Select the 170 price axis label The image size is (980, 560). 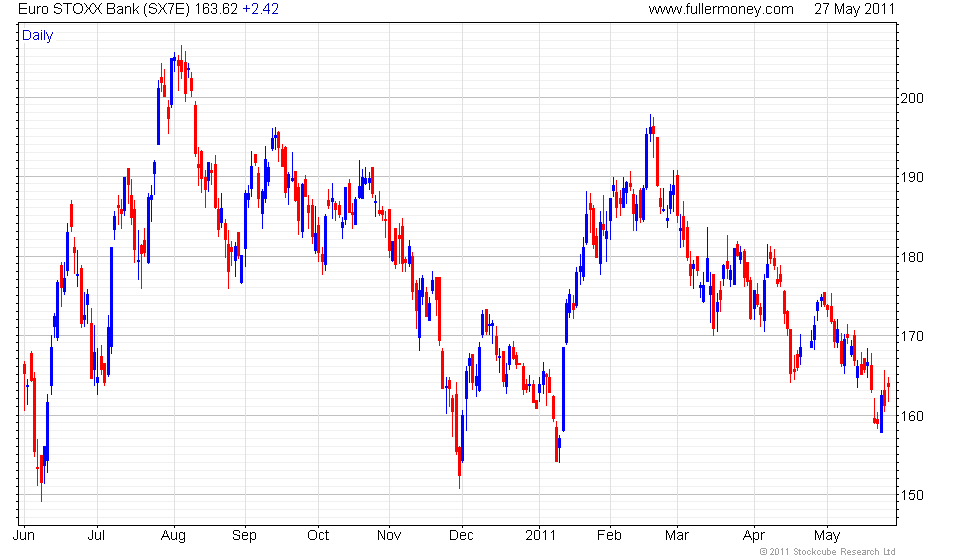pyautogui.click(x=911, y=336)
